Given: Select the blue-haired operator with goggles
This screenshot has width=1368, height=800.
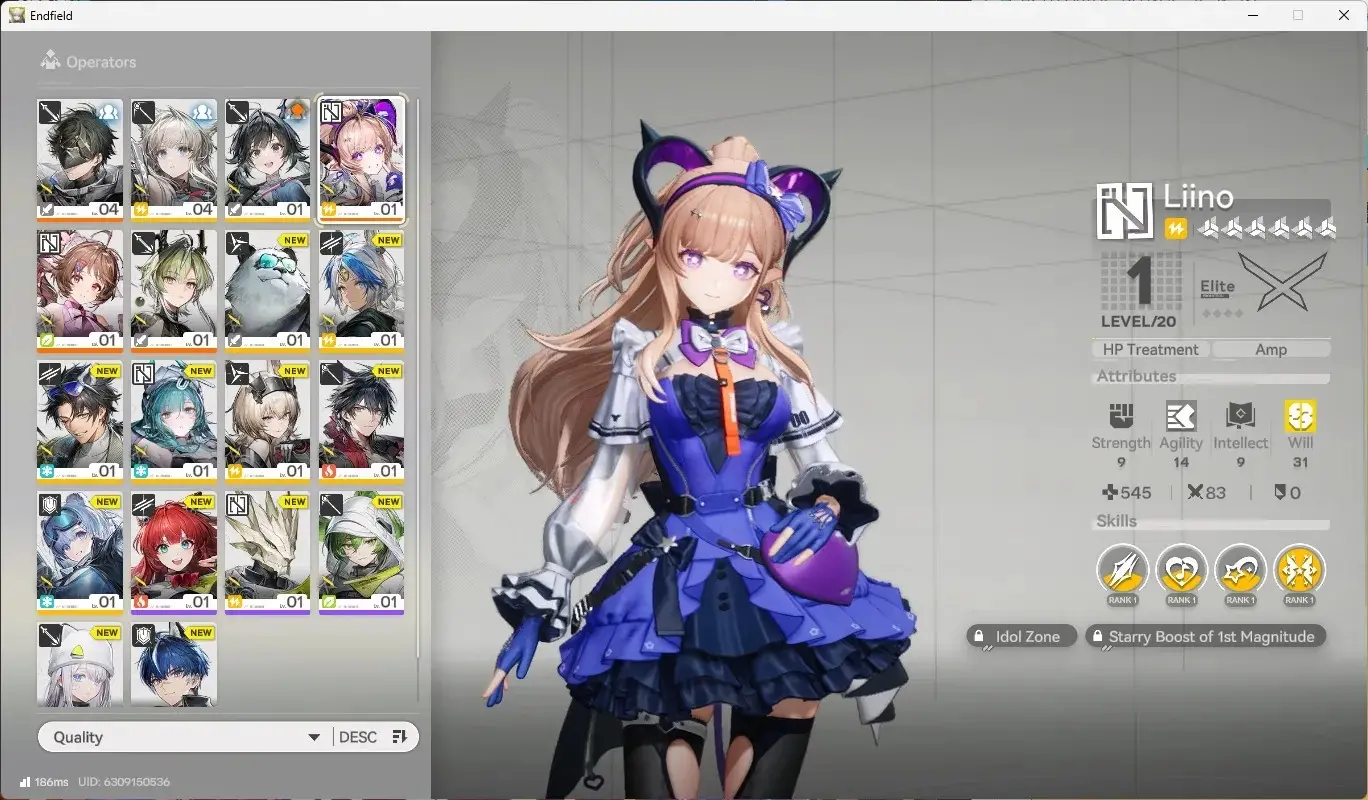Looking at the screenshot, I should point(80,552).
